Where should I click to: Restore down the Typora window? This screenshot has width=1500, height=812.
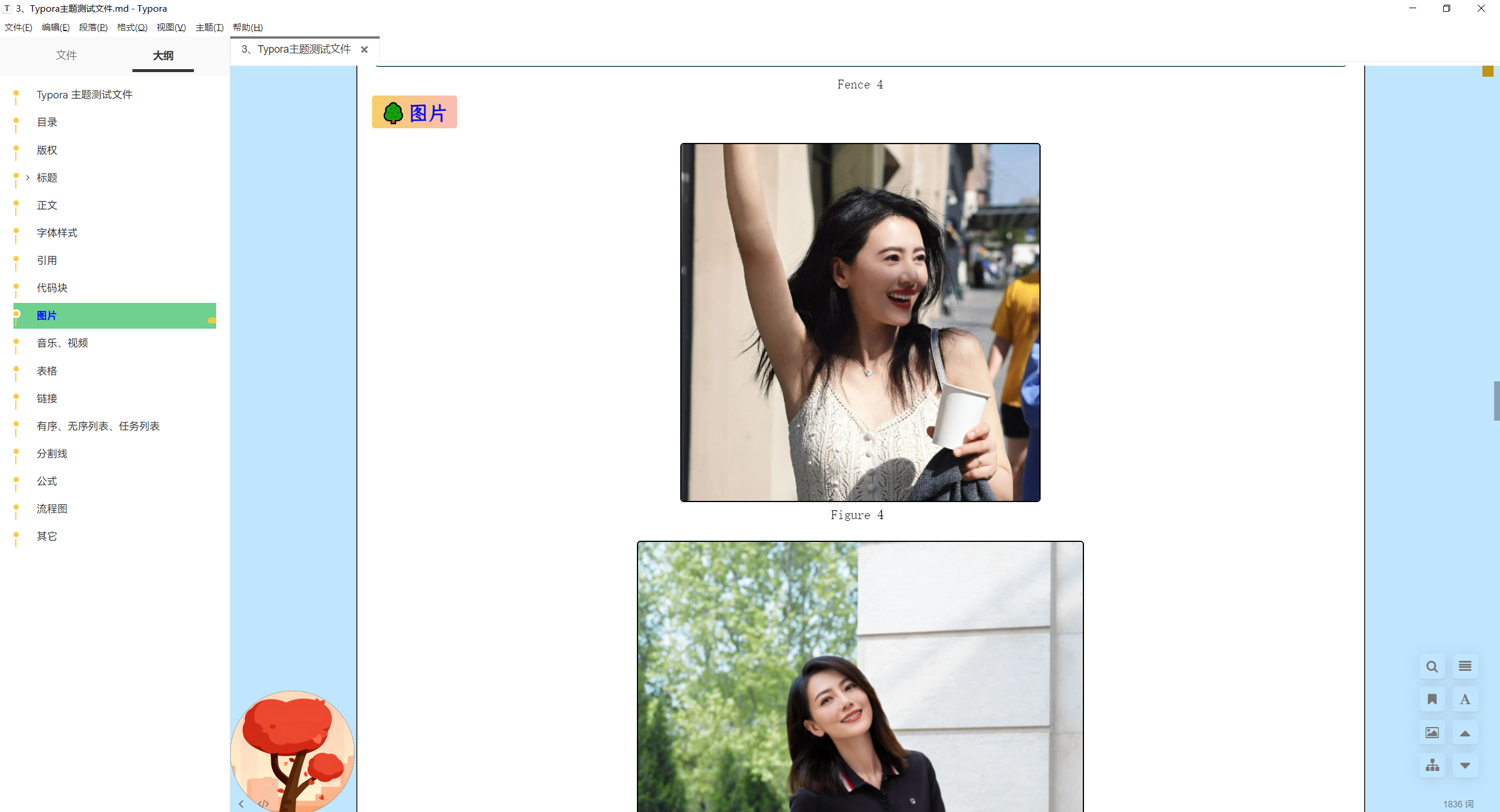(x=1447, y=8)
